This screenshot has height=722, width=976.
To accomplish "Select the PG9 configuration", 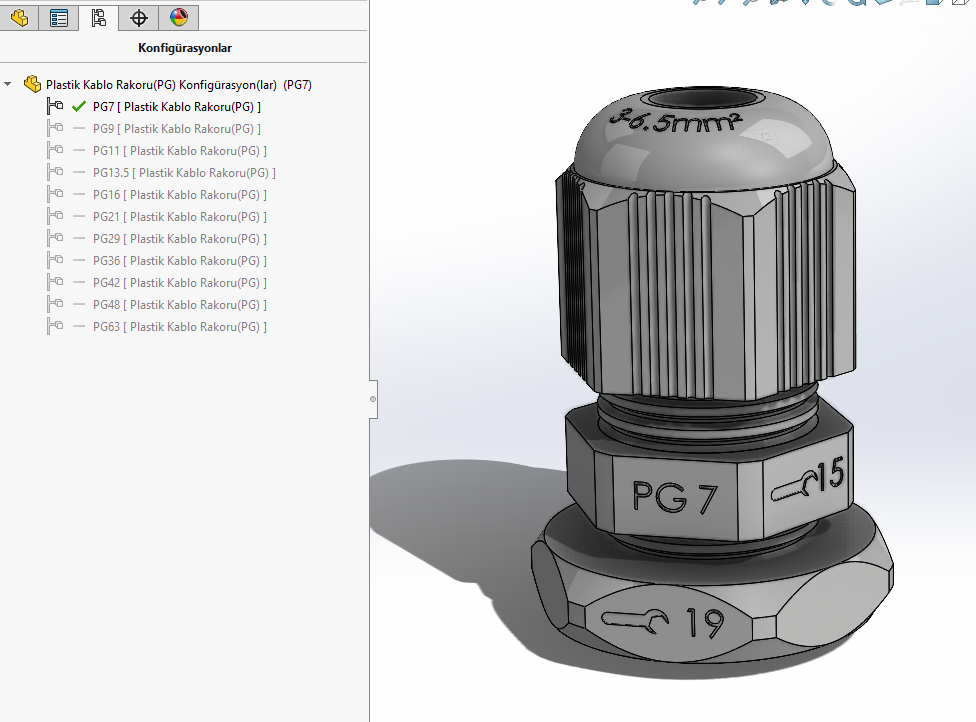I will tap(177, 129).
